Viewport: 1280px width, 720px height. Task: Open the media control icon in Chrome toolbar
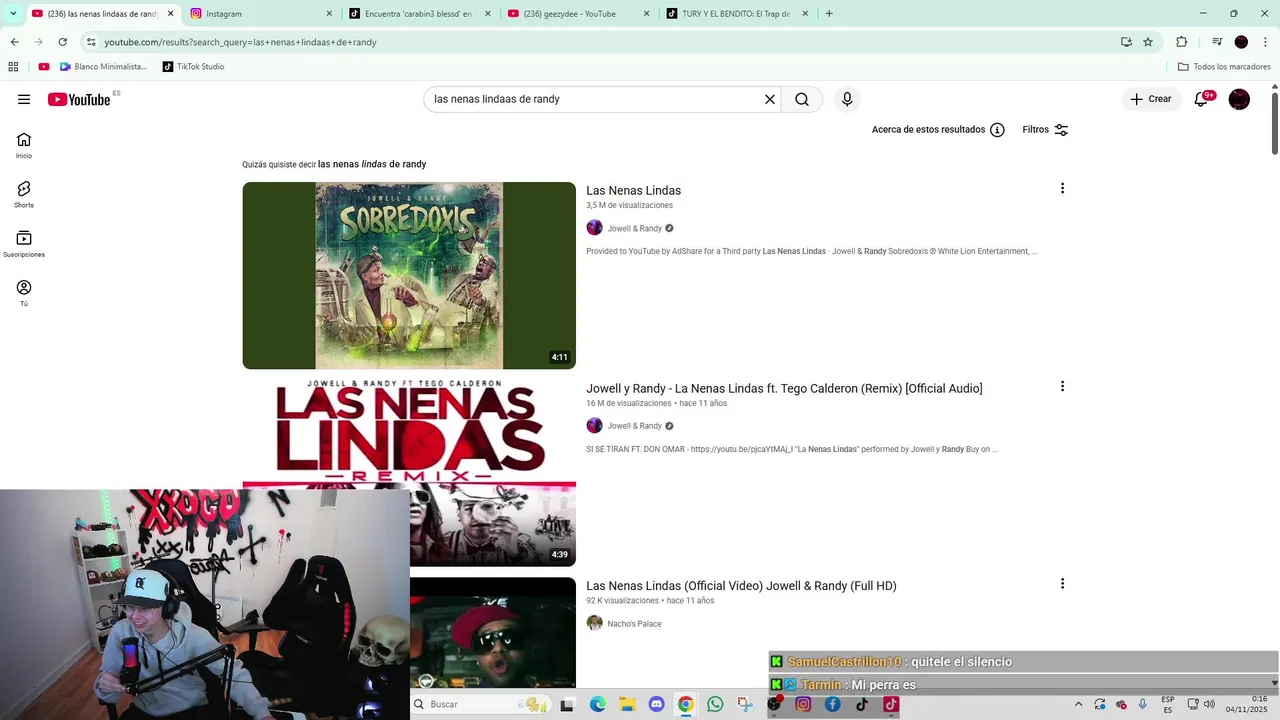tap(1217, 42)
